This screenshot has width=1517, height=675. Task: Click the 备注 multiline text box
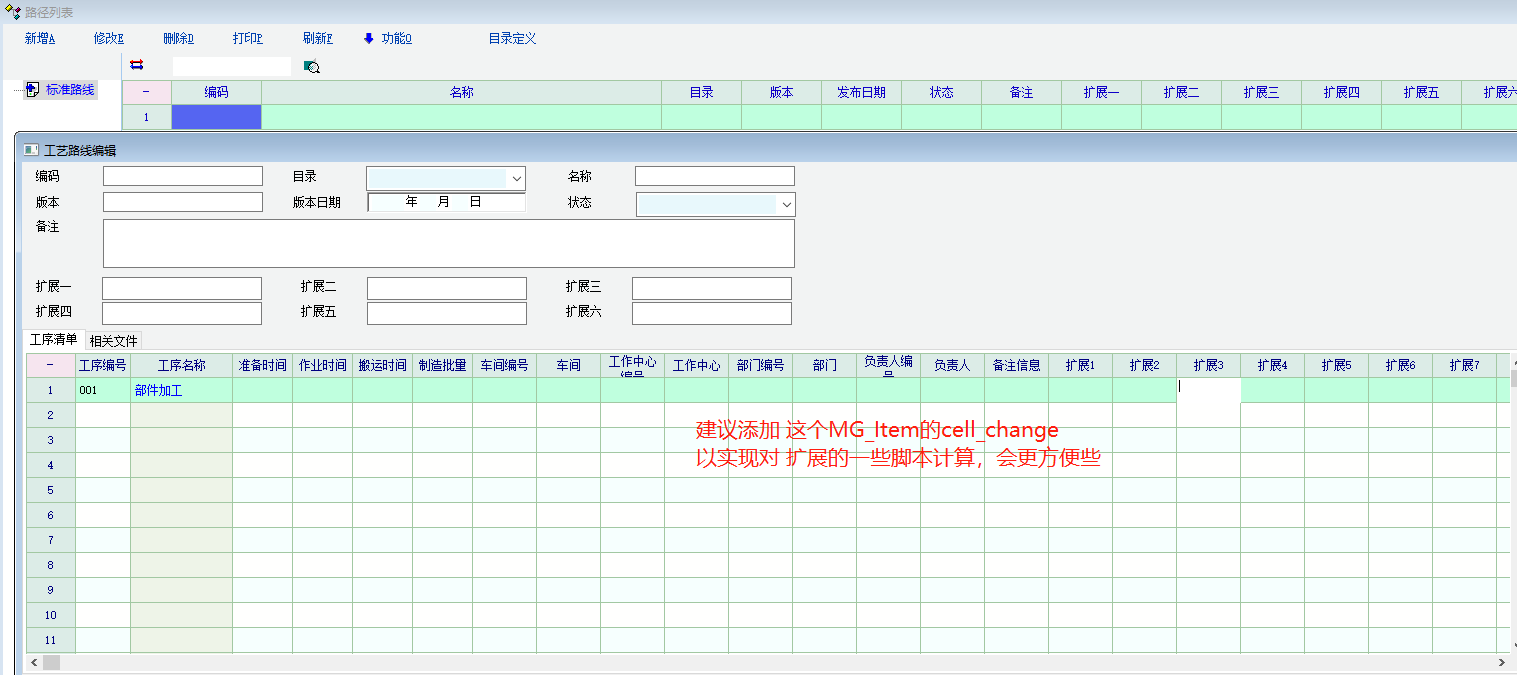tap(448, 243)
